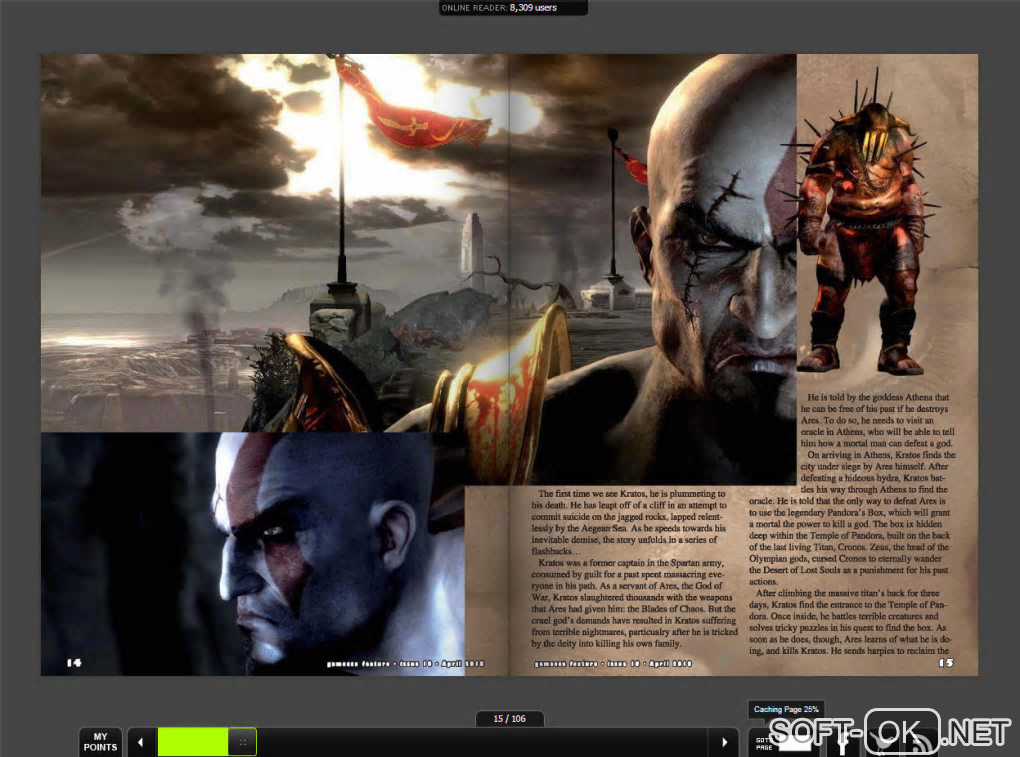Go to the previous page with left arrow
1020x757 pixels.
(x=141, y=742)
